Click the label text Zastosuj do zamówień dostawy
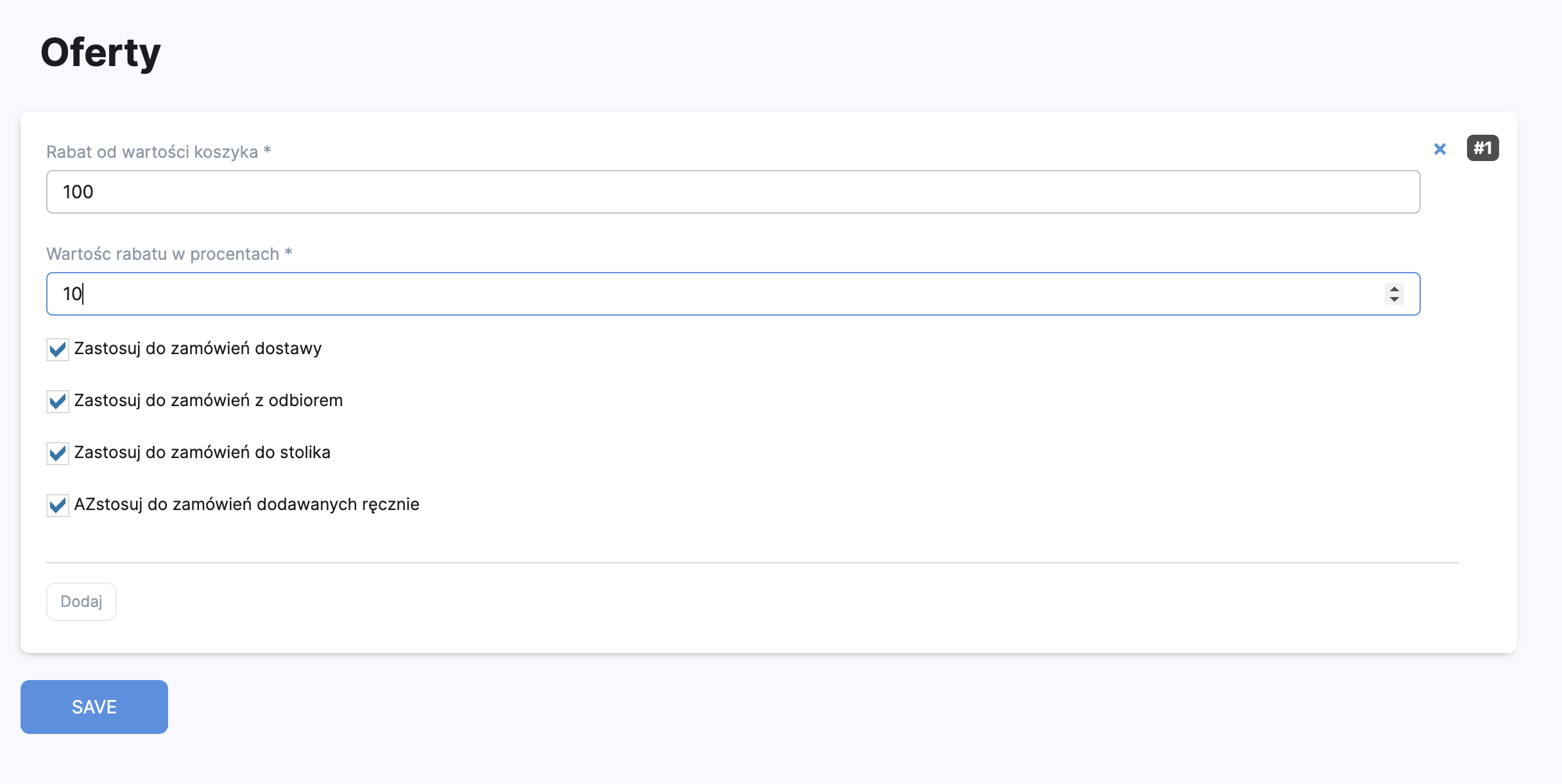The width and height of the screenshot is (1562, 784). 198,348
